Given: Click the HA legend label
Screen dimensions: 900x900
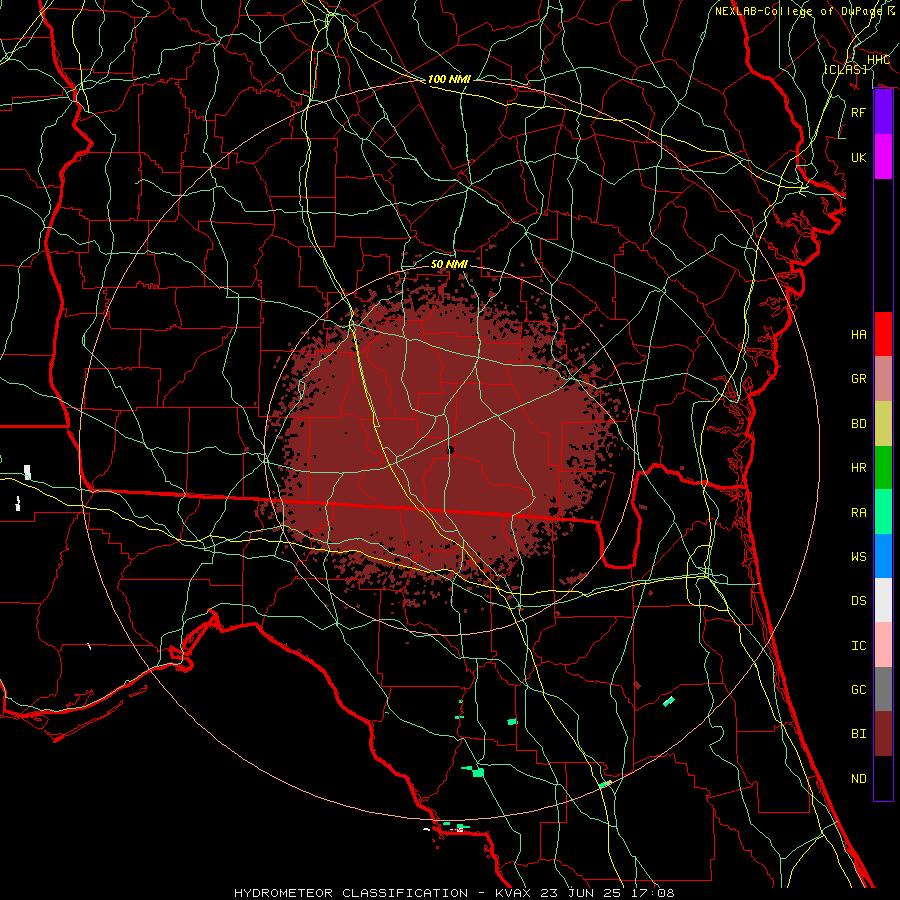Looking at the screenshot, I should 859,335.
